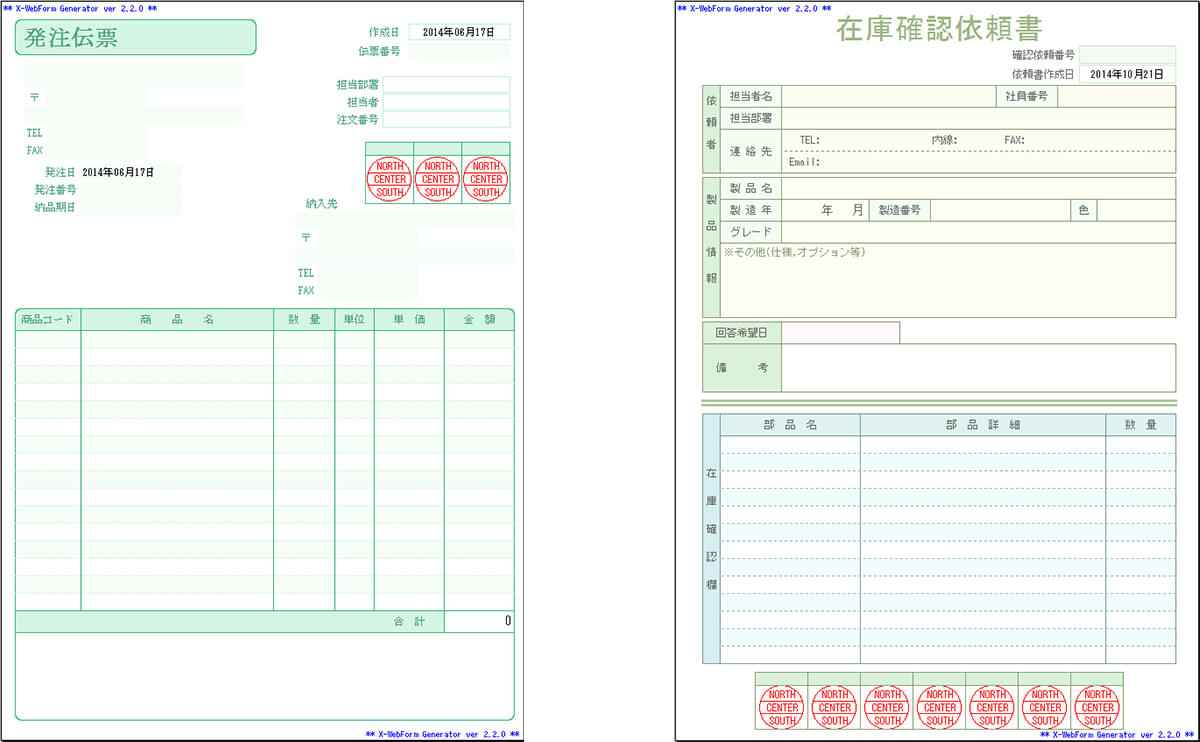This screenshot has height=742, width=1200.
Task: Click the pink 回答希望日 field
Action: click(840, 332)
